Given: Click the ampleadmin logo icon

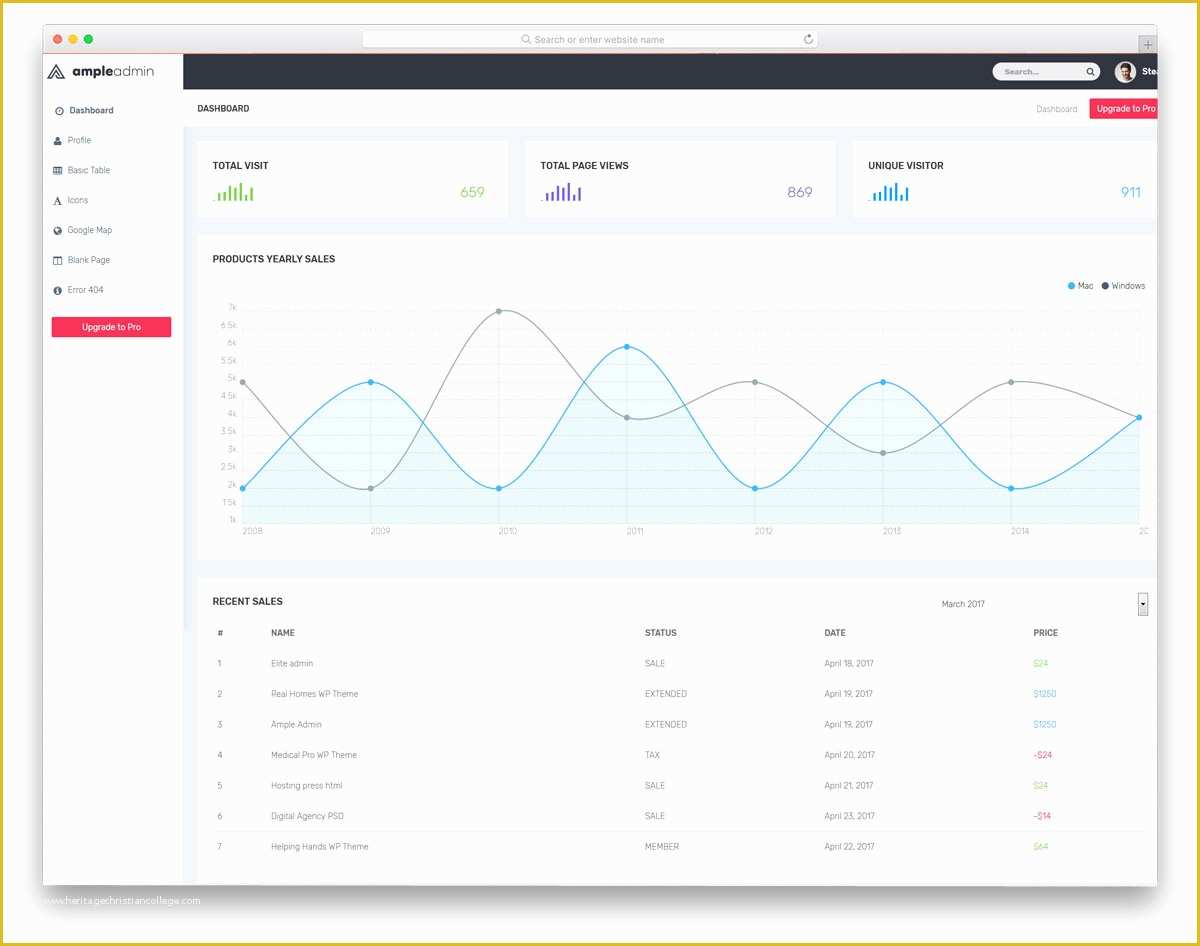Looking at the screenshot, I should pos(56,72).
